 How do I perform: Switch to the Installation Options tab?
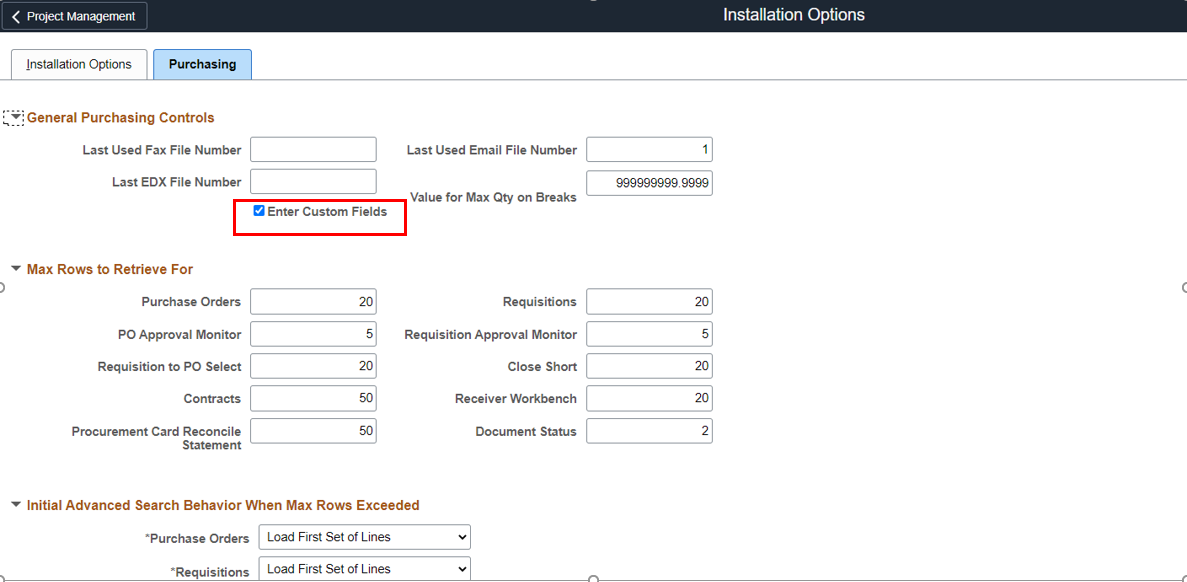pos(79,64)
